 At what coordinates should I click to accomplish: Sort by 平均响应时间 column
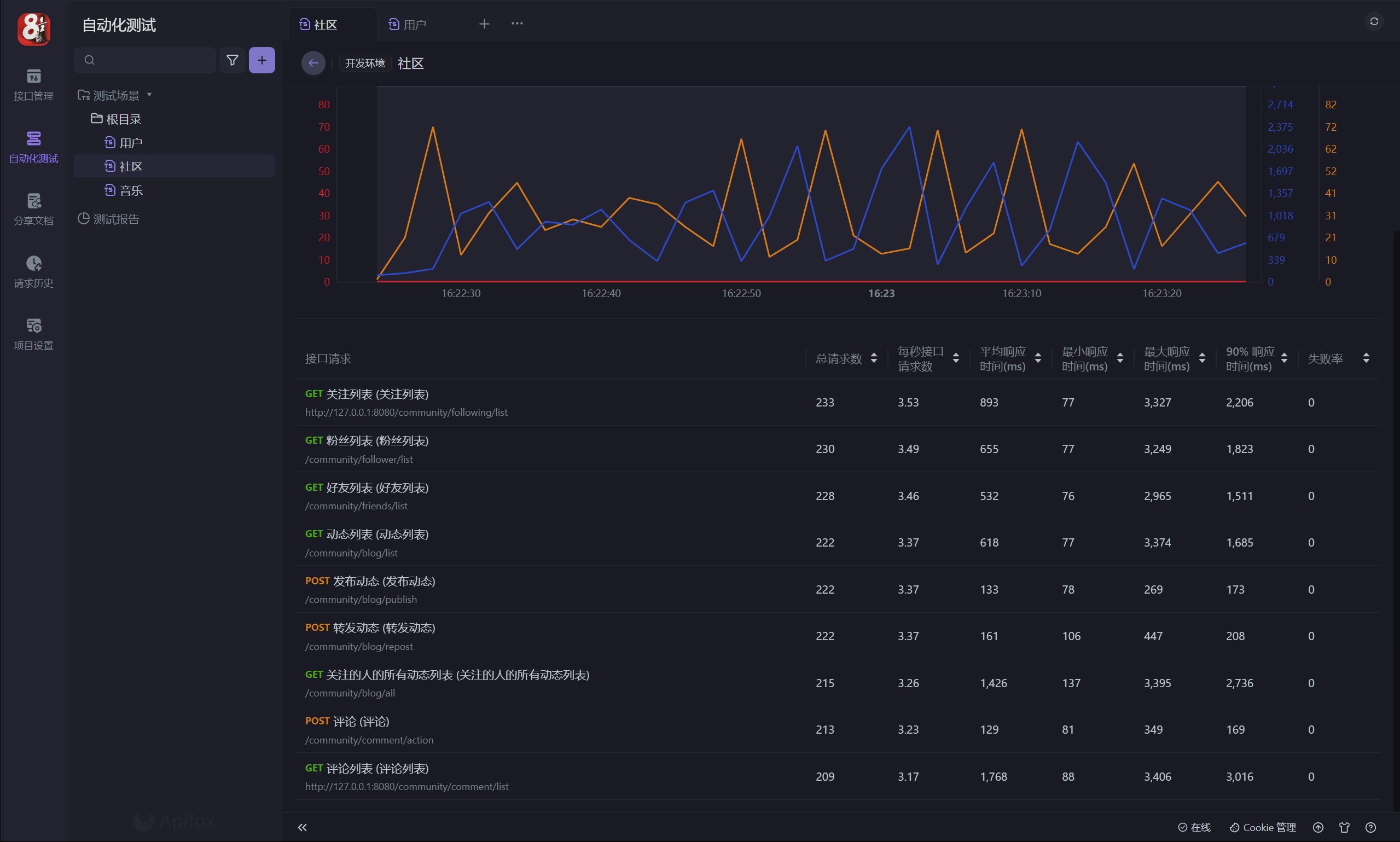1037,358
